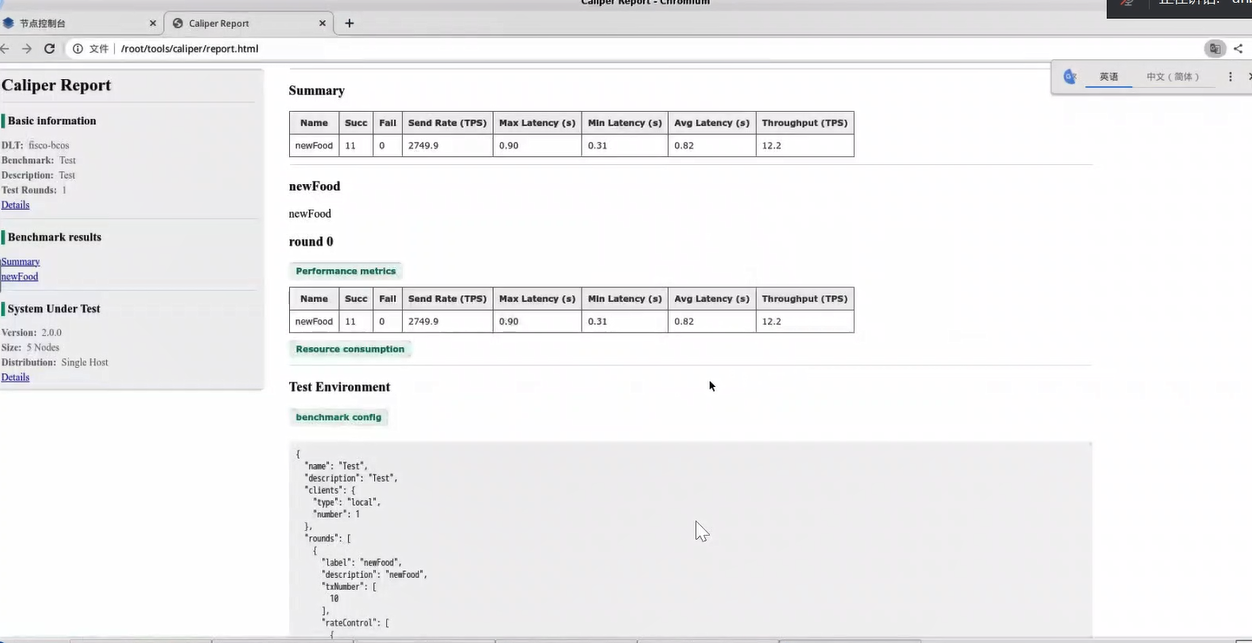Screen dimensions: 1252x643
Task: Click the Test Environment heading
Action: click(339, 387)
